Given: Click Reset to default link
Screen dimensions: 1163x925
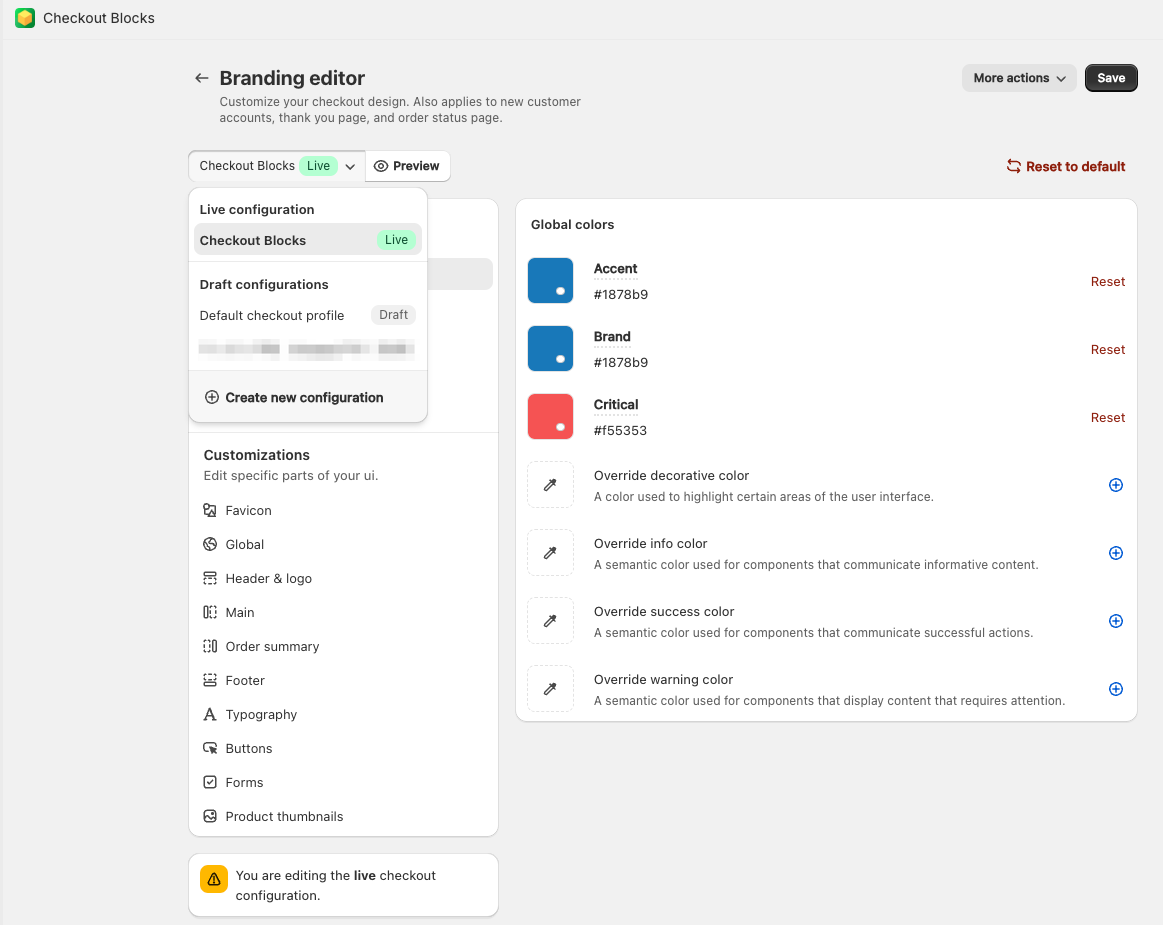Looking at the screenshot, I should [1066, 167].
